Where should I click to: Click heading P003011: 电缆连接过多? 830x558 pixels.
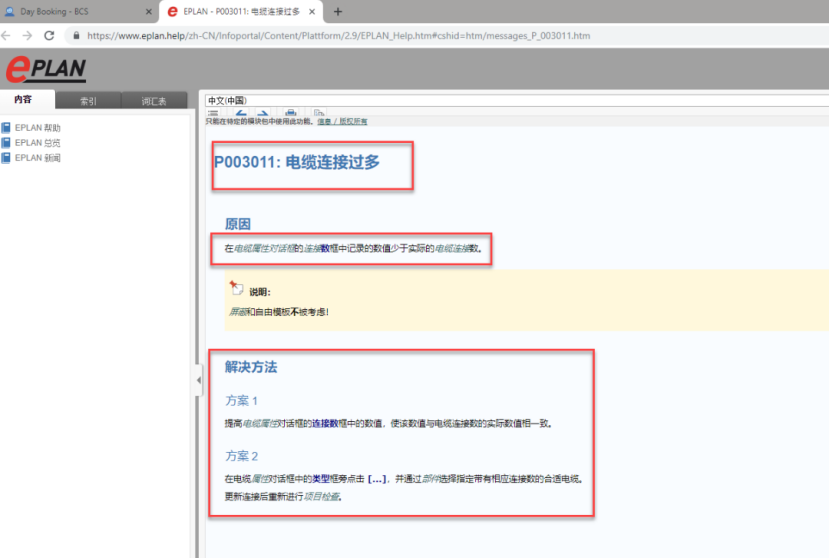pos(297,162)
